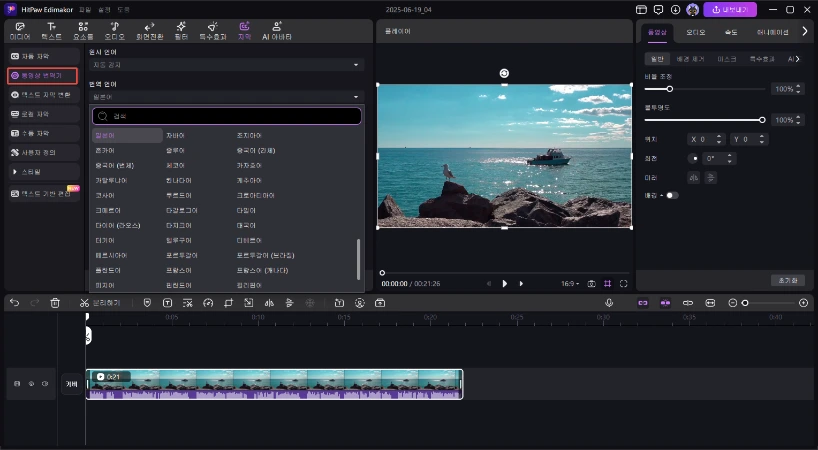Open the 필터 (Filter) toolbar tab
818x450 pixels.
pyautogui.click(x=181, y=31)
